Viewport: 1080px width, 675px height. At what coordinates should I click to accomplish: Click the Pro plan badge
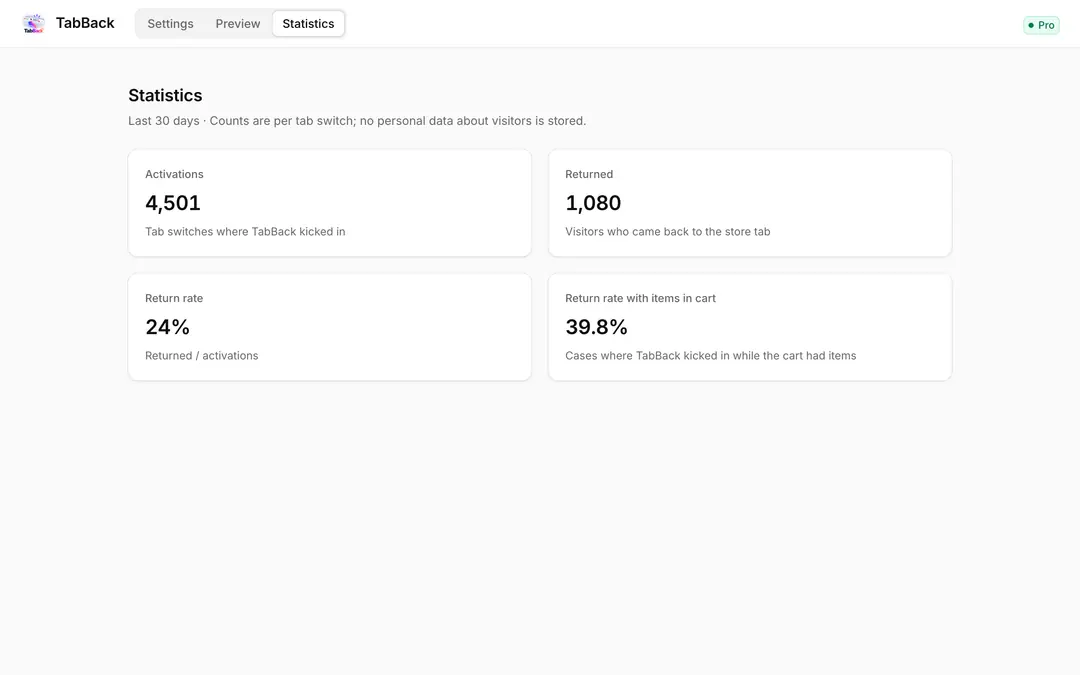tap(1041, 25)
